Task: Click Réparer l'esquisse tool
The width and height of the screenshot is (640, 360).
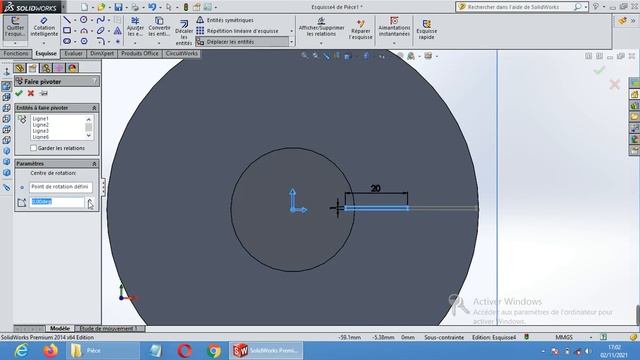Action: tap(360, 29)
